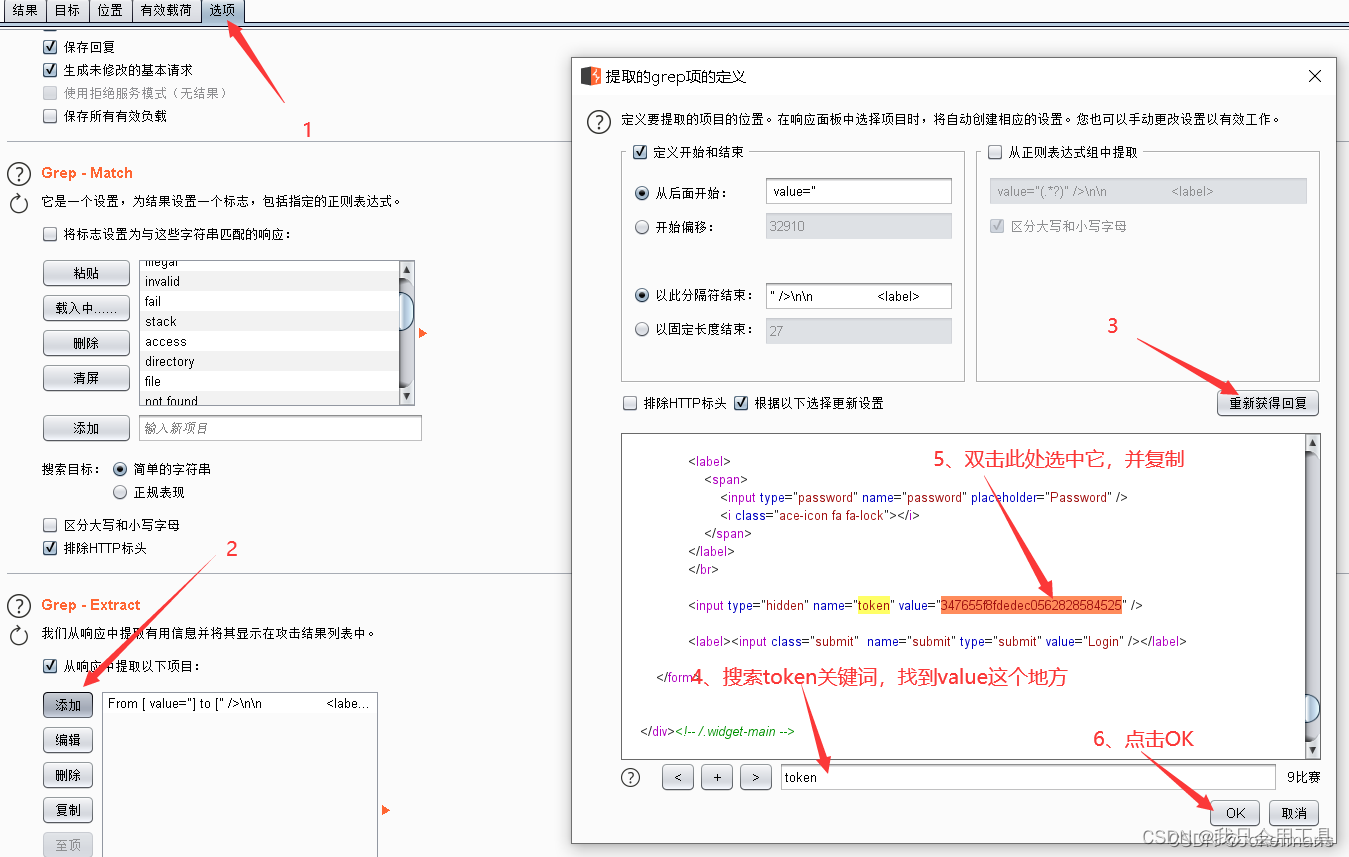This screenshot has width=1349, height=857.
Task: Click 清屏 button
Action: pyautogui.click(x=86, y=378)
